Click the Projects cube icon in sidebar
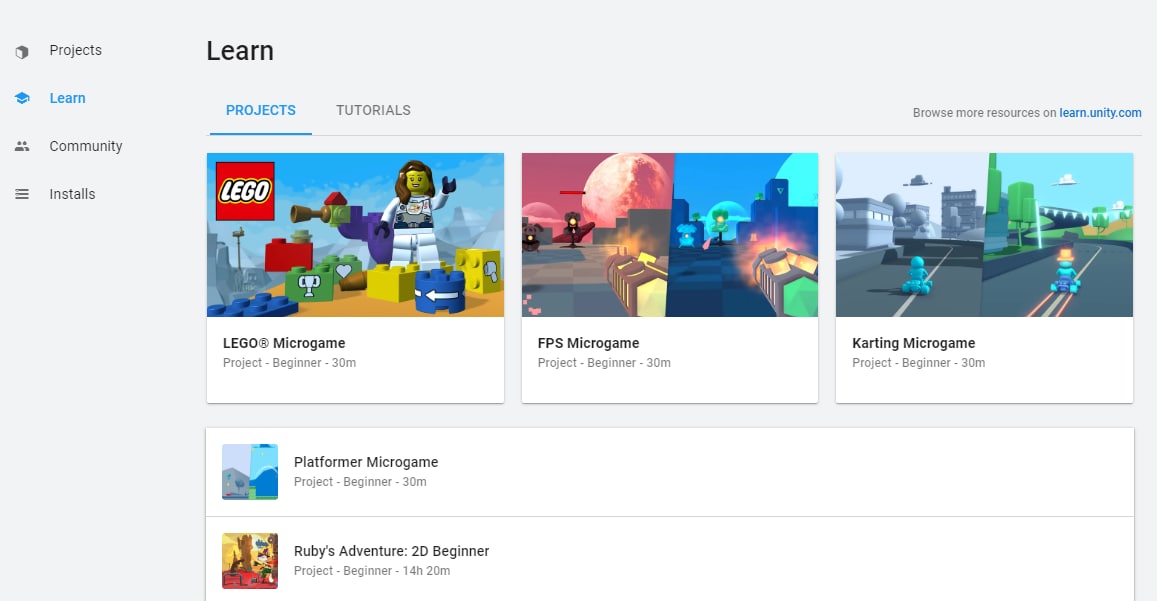This screenshot has height=601, width=1157. click(22, 52)
